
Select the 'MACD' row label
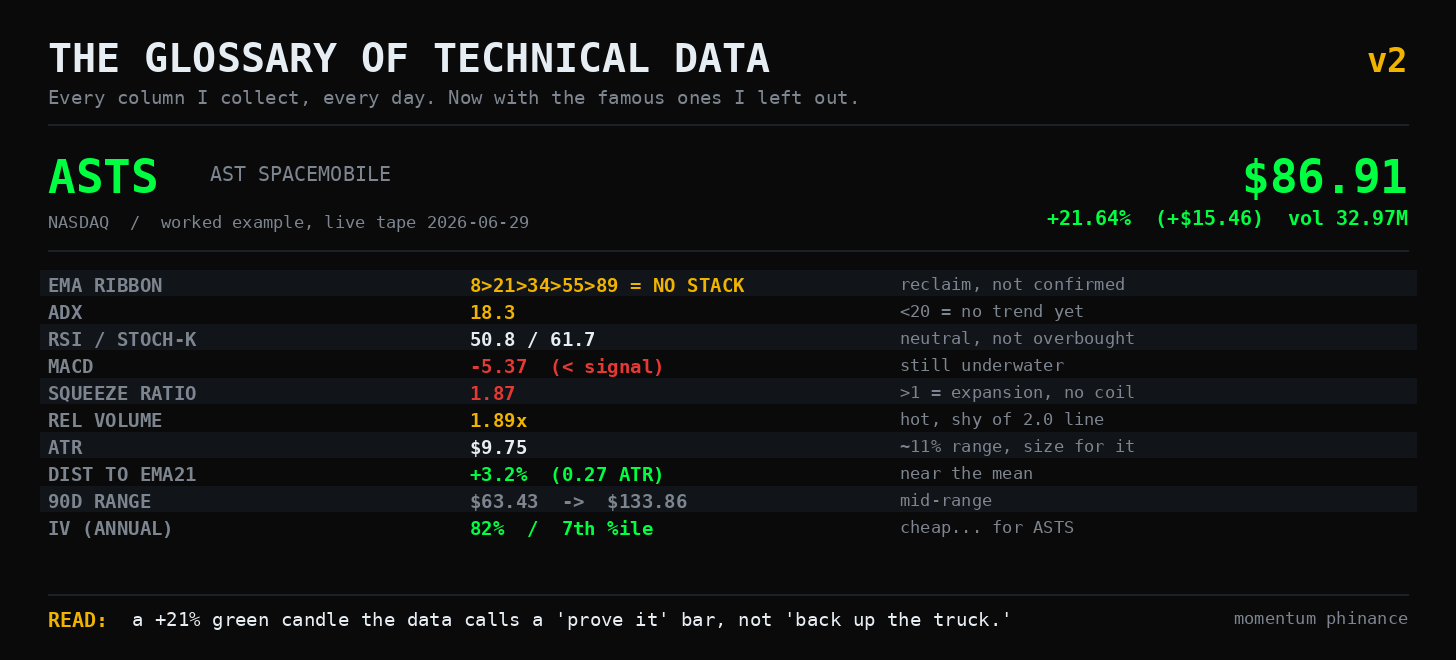point(71,367)
